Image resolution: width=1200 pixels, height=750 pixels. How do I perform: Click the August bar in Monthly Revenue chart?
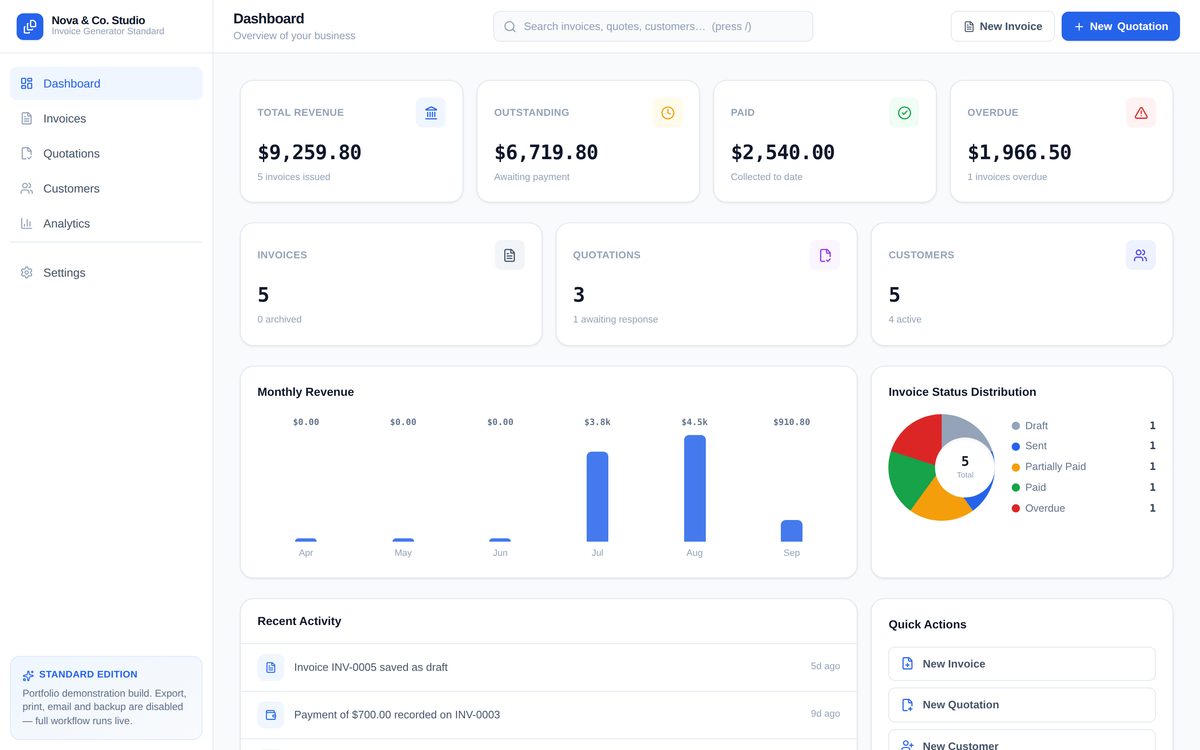[x=695, y=489]
